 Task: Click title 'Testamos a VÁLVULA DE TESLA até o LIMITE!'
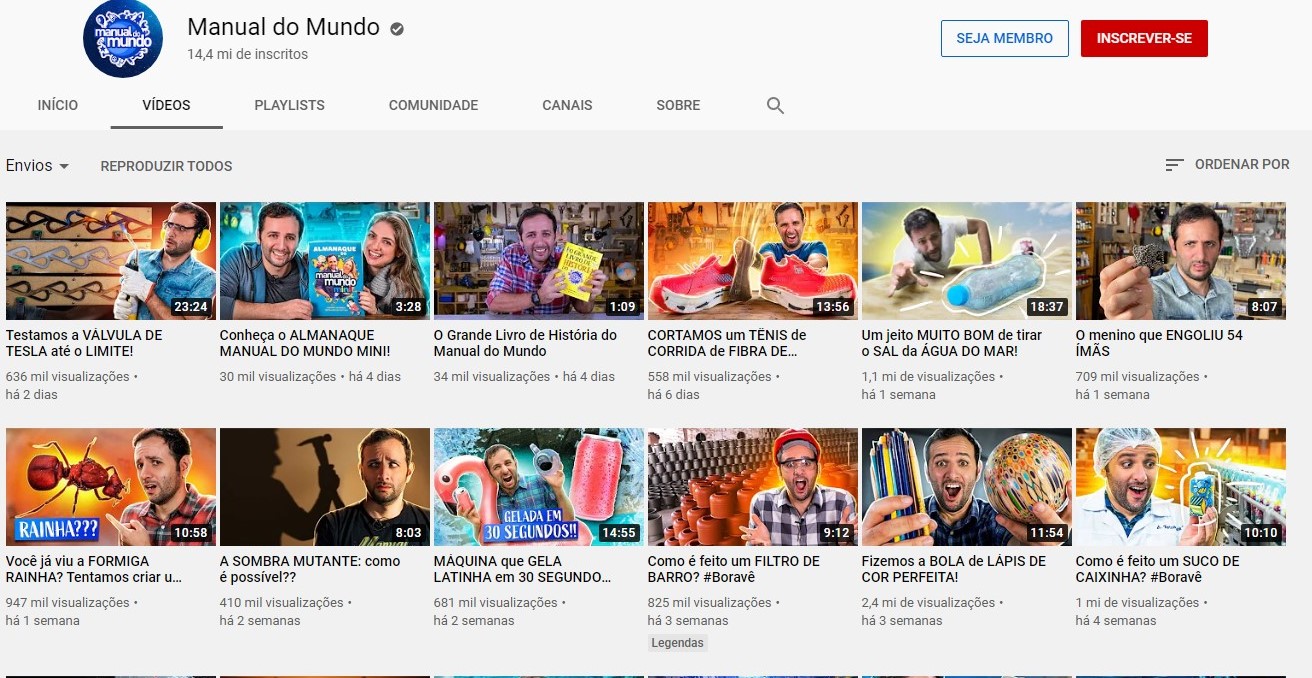pos(84,343)
